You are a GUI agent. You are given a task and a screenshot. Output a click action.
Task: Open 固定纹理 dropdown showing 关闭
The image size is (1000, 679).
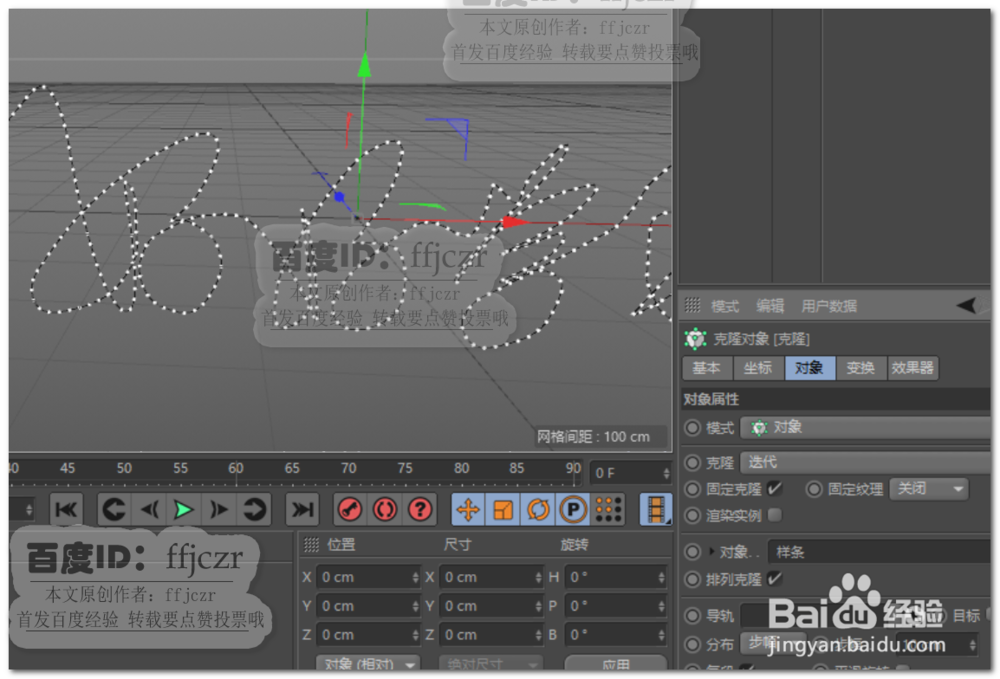click(929, 489)
